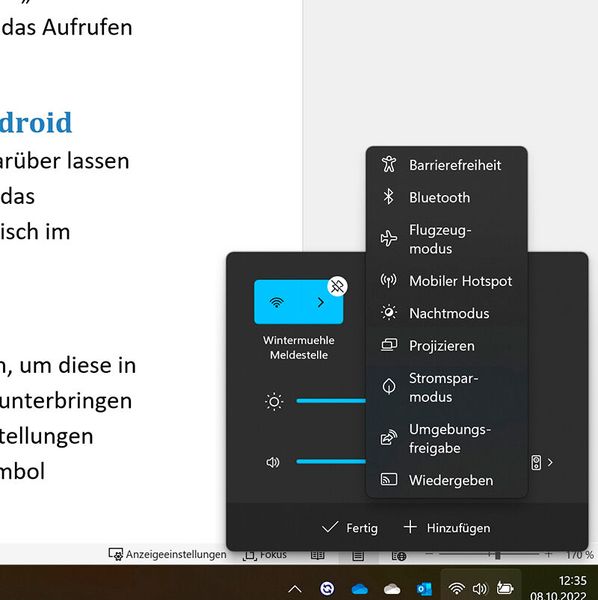Show hidden tray icons chevron
The image size is (598, 600).
(x=295, y=589)
